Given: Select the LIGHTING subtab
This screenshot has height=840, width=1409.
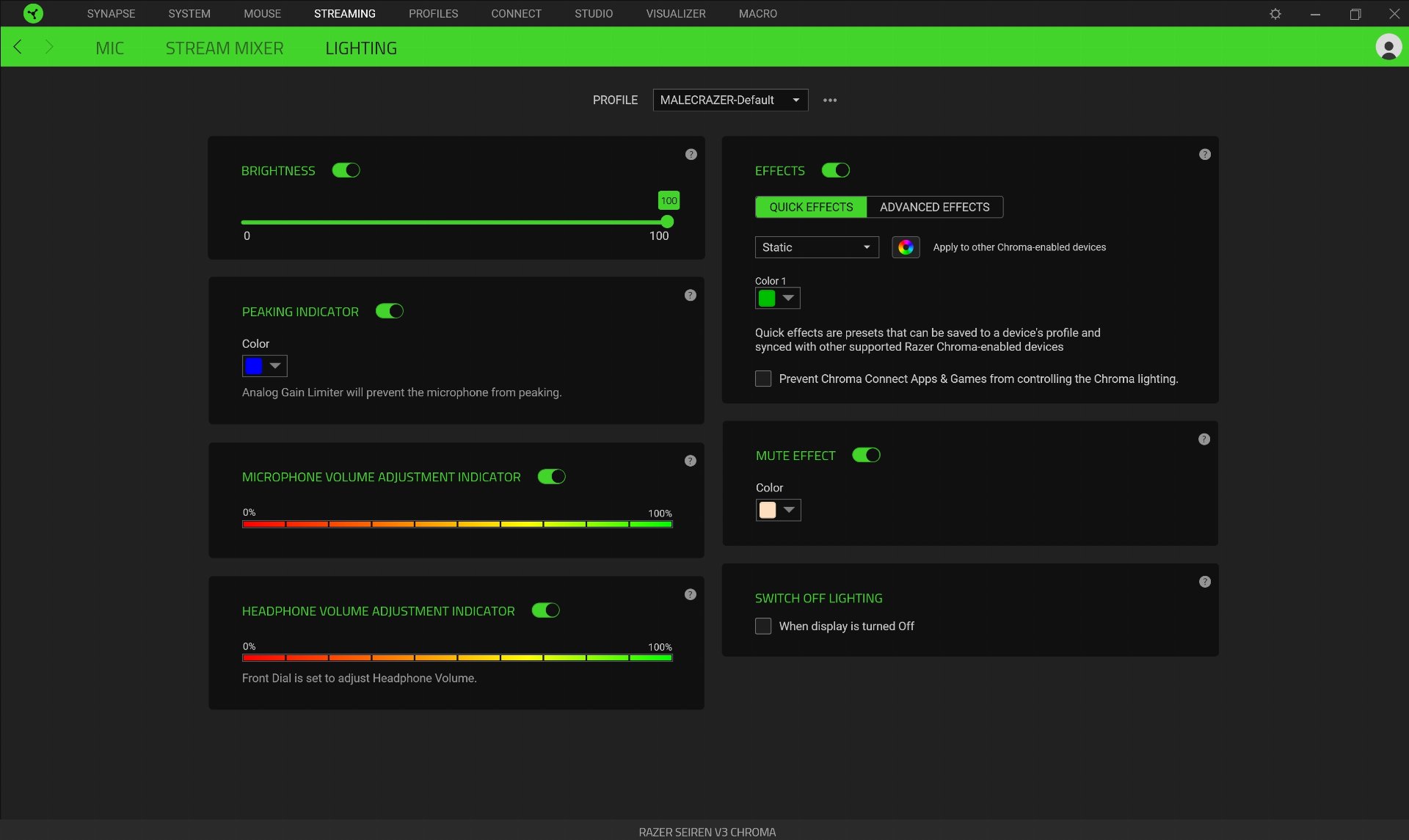Looking at the screenshot, I should pyautogui.click(x=361, y=48).
